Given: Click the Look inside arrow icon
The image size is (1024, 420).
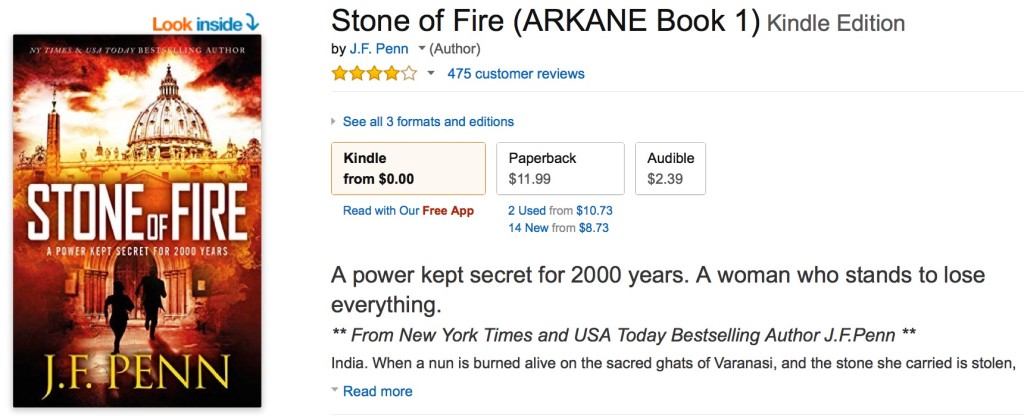Looking at the screenshot, I should tap(252, 22).
